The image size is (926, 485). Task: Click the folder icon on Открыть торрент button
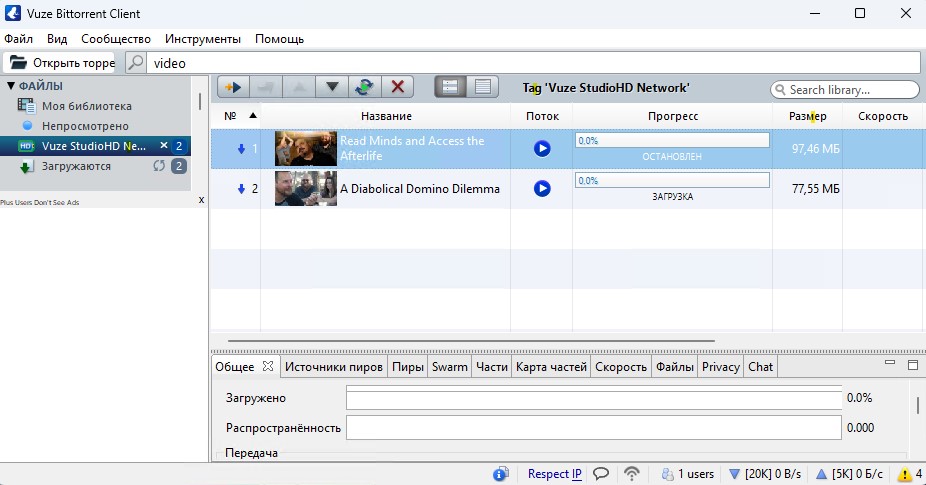click(18, 63)
